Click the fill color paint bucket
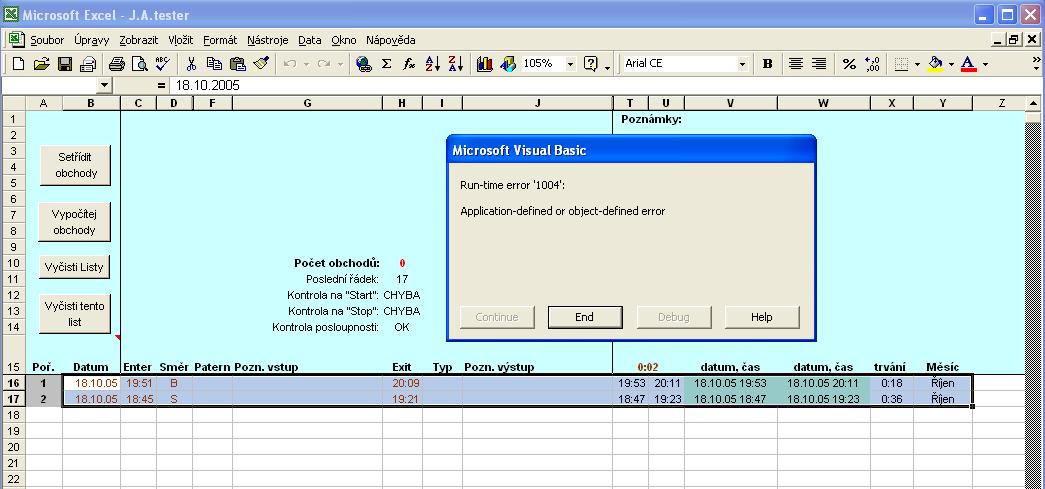Image resolution: width=1045 pixels, height=489 pixels. tap(935, 64)
